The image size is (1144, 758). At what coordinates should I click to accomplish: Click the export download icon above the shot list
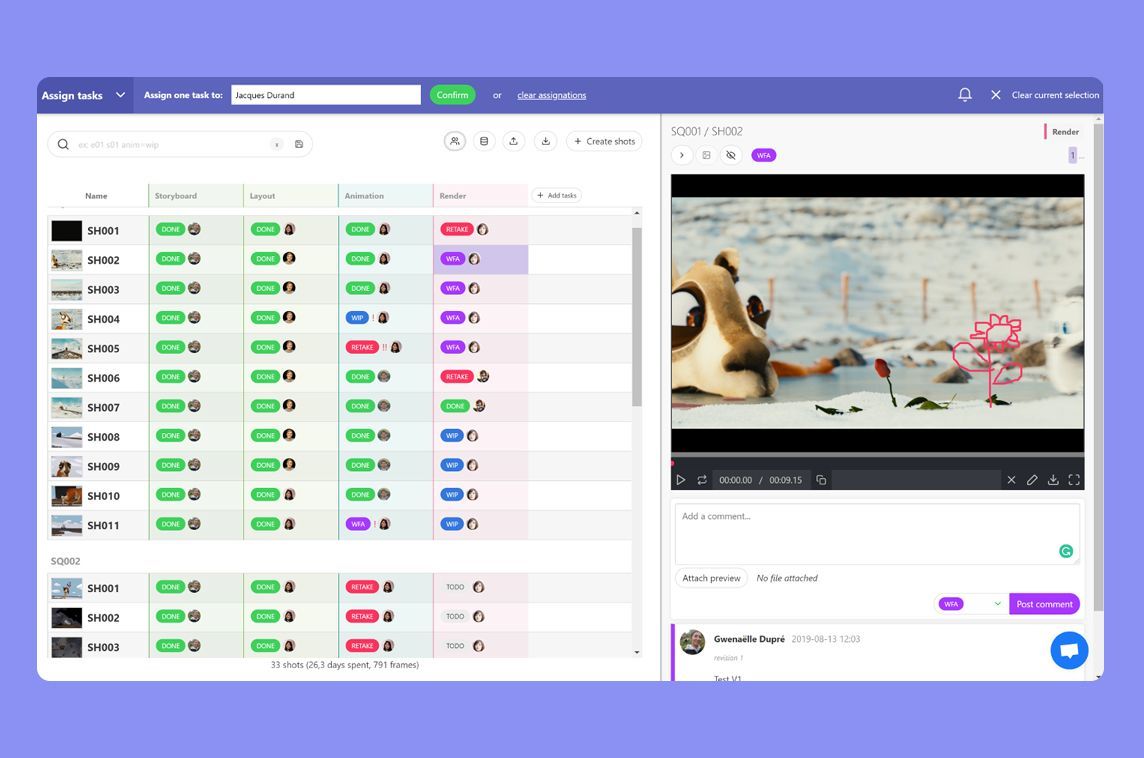[x=546, y=142]
